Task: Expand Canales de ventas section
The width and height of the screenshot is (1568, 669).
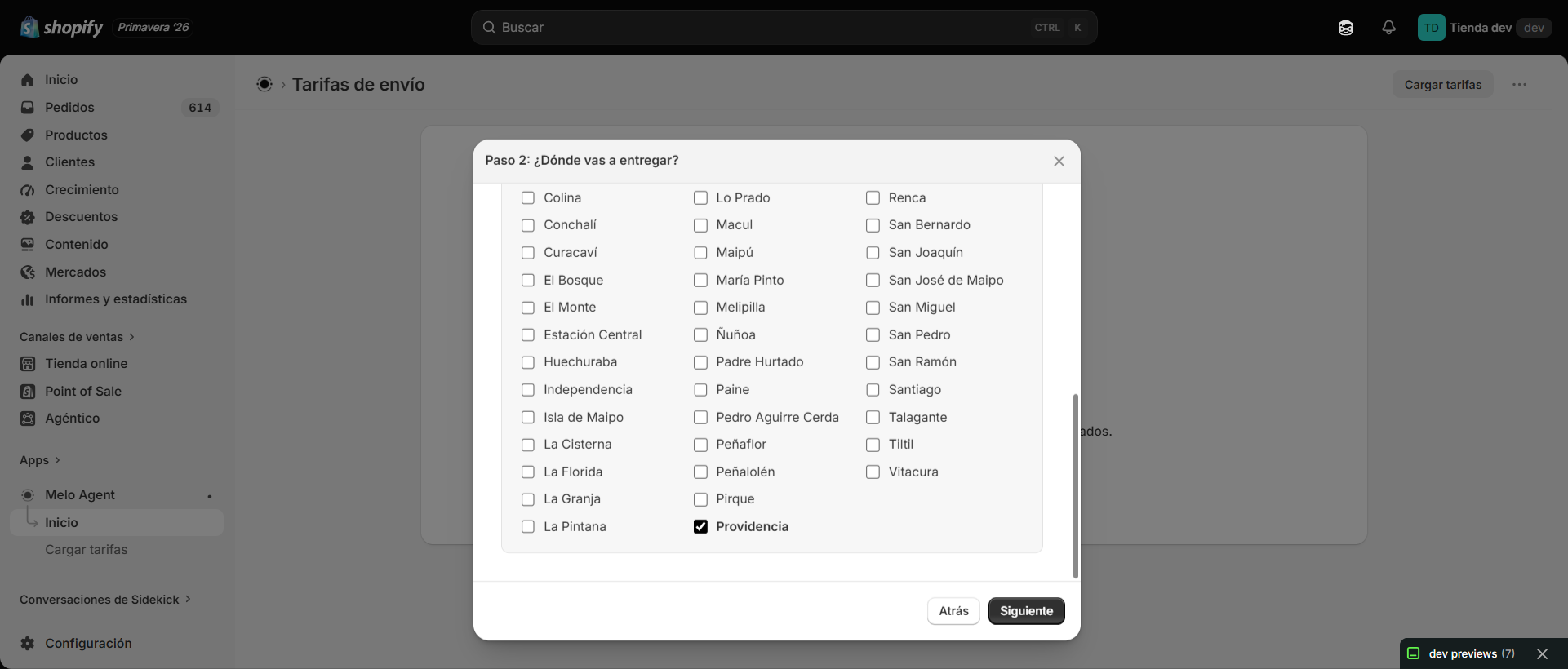Action: click(x=77, y=337)
